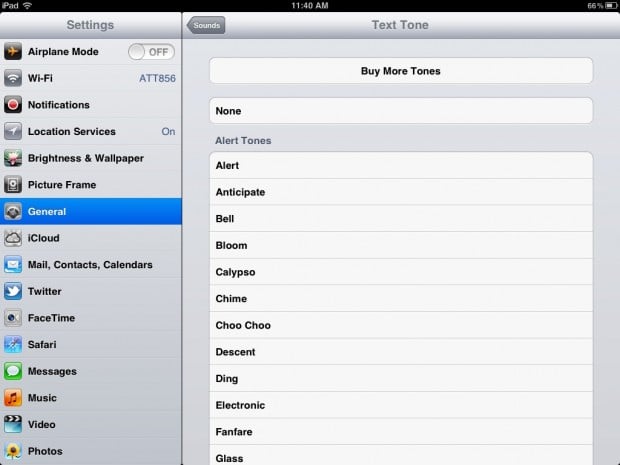Tap the Notifications red dot icon
This screenshot has width=620, height=465.
[x=13, y=105]
